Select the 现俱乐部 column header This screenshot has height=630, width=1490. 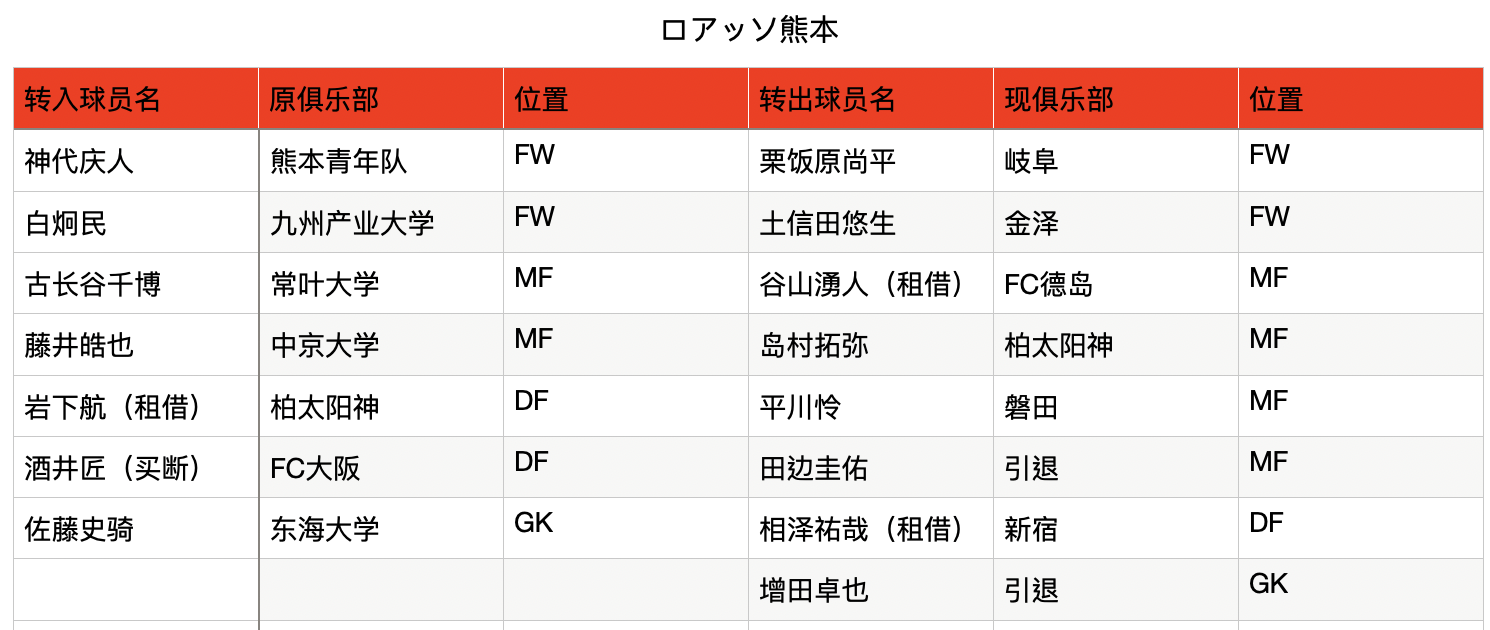coord(1116,99)
